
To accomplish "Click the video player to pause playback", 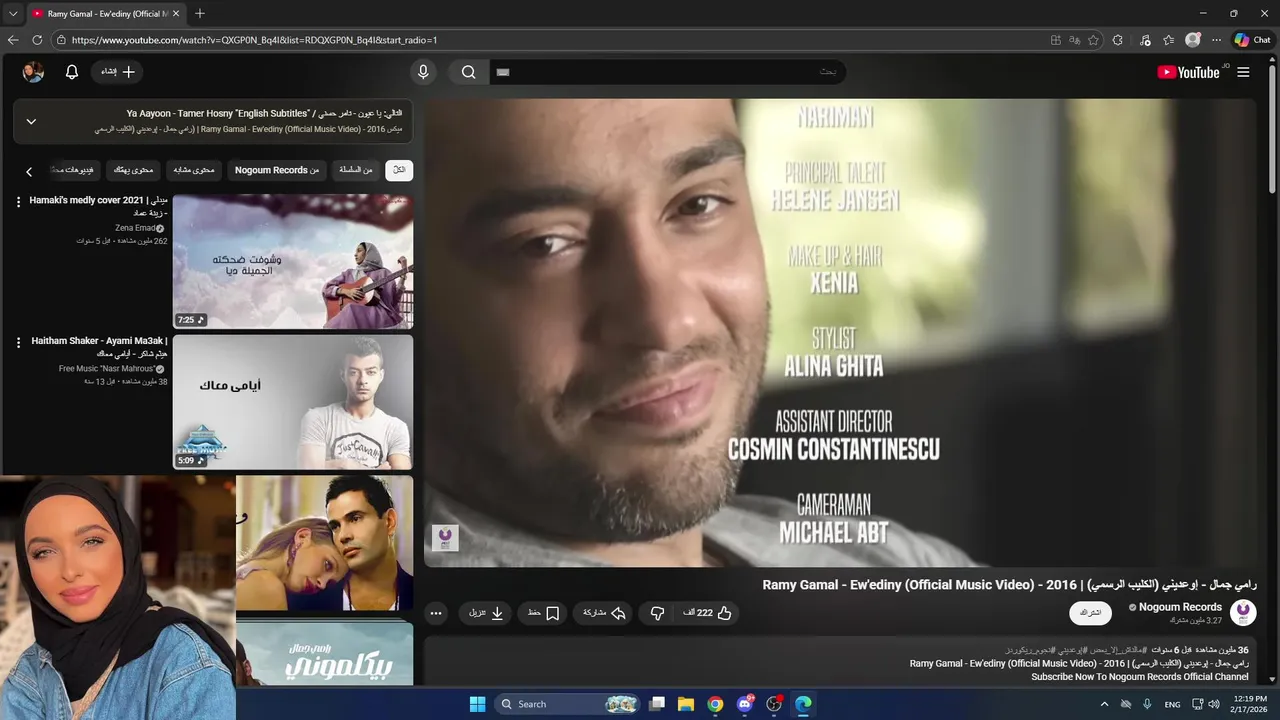I will coord(840,333).
